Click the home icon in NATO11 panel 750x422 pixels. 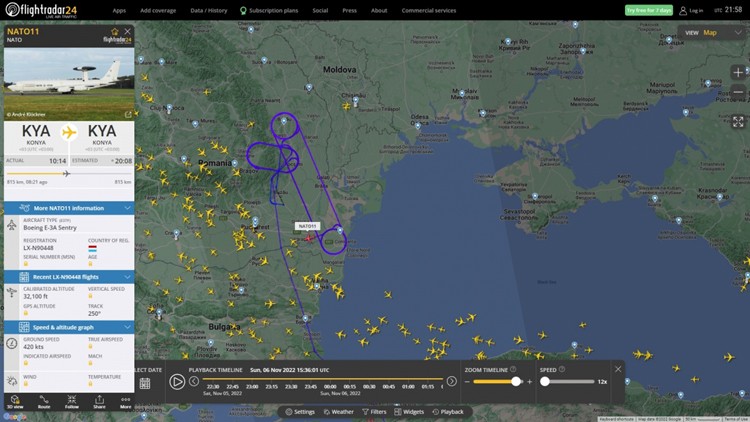[x=115, y=31]
